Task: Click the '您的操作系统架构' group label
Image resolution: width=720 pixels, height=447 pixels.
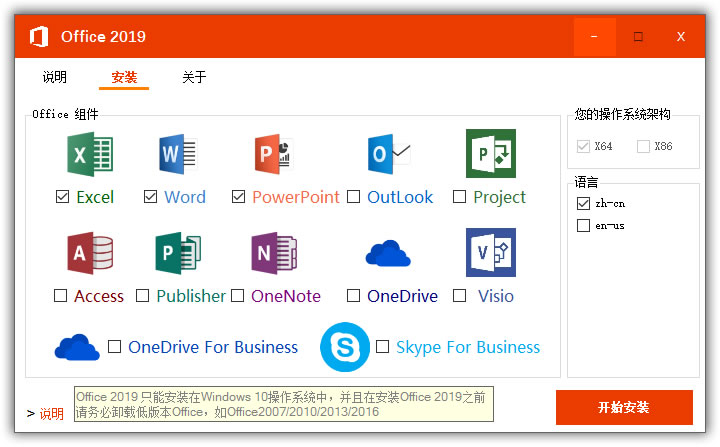Action: click(622, 114)
